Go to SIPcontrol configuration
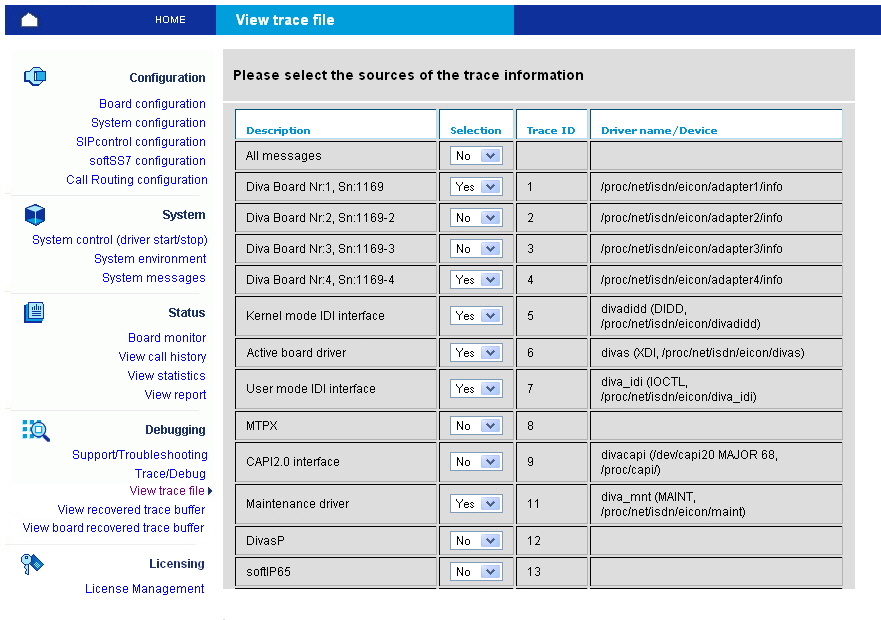This screenshot has height=620, width=881. pyautogui.click(x=141, y=142)
